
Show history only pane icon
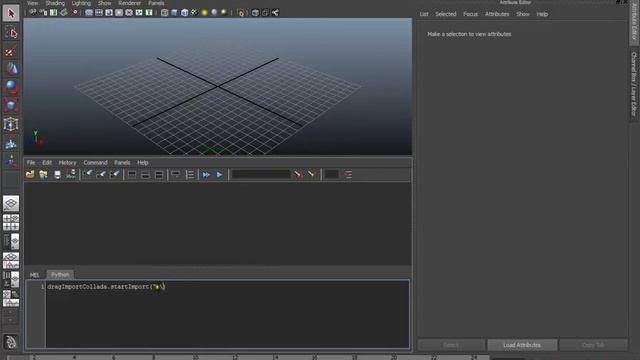132,175
